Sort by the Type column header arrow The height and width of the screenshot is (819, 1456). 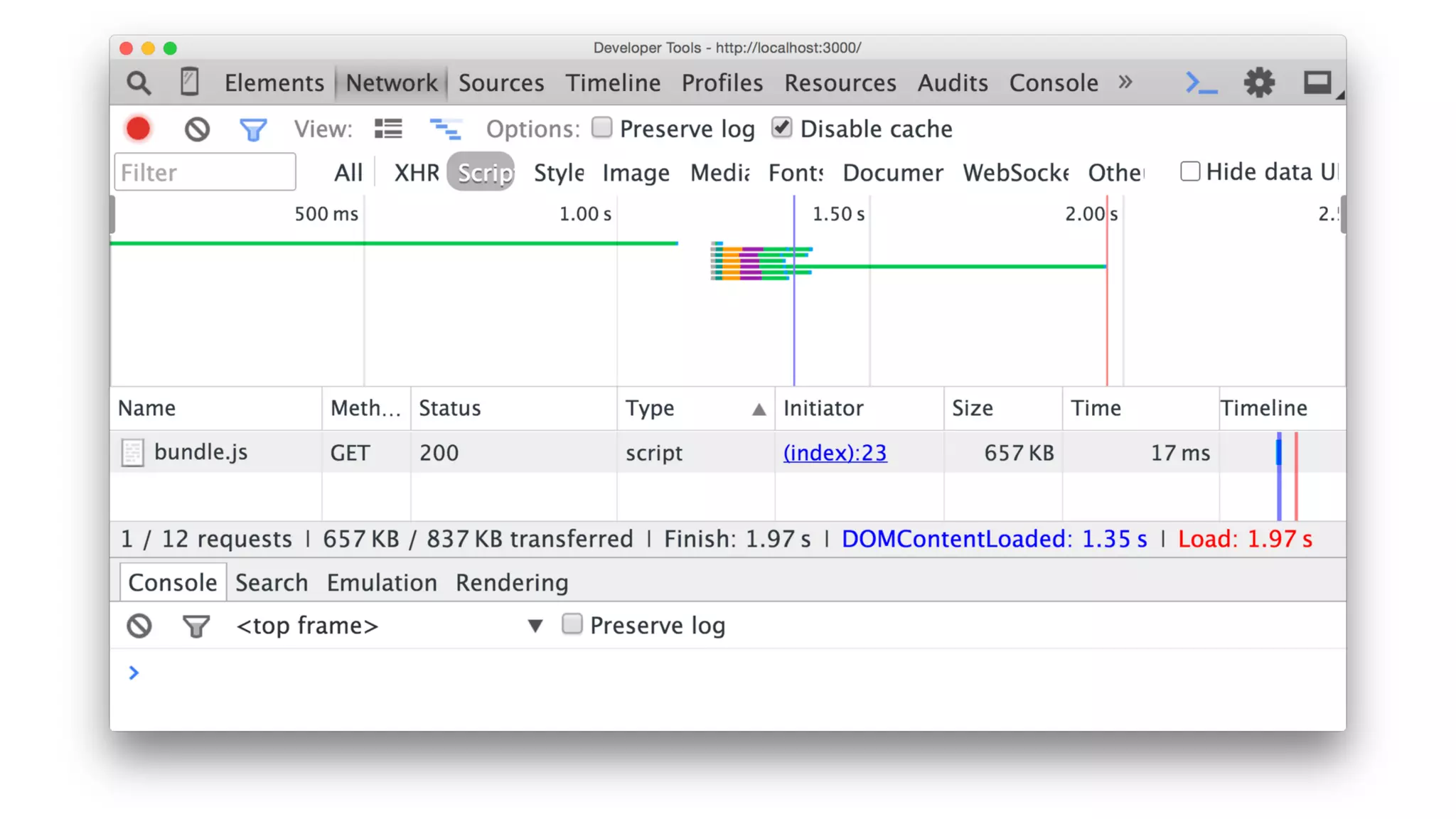click(759, 409)
